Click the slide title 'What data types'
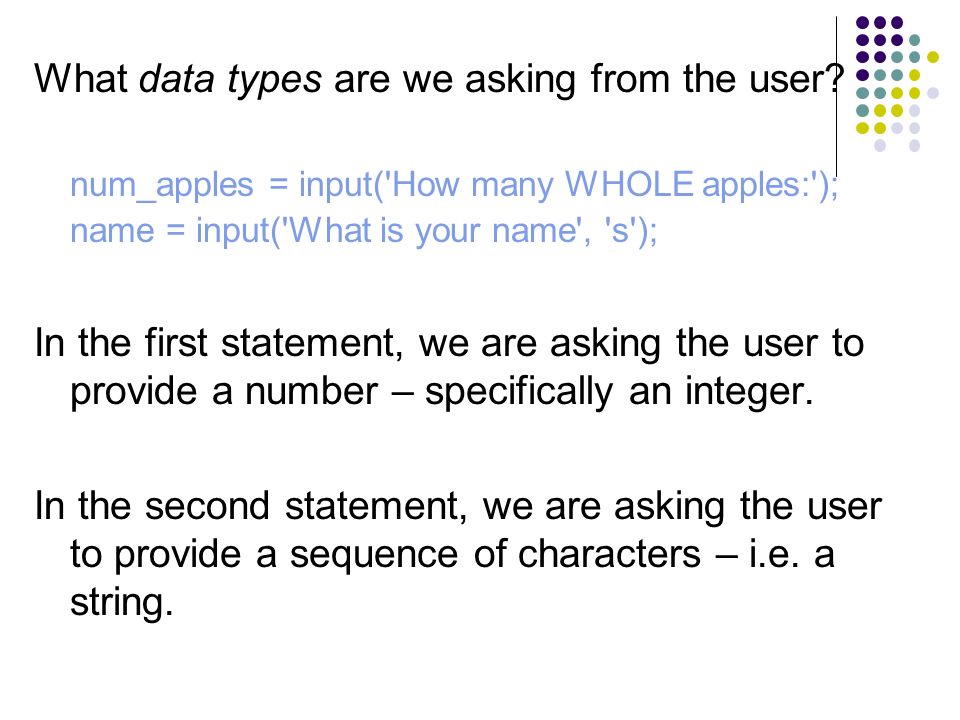The image size is (960, 720). [x=439, y=80]
